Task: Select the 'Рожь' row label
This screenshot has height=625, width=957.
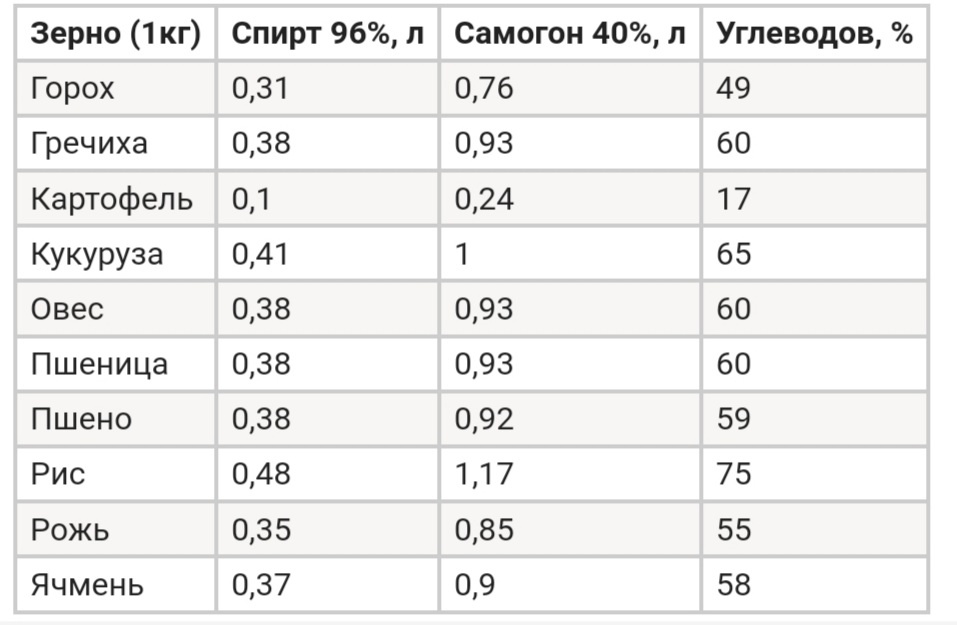Action: [x=70, y=530]
